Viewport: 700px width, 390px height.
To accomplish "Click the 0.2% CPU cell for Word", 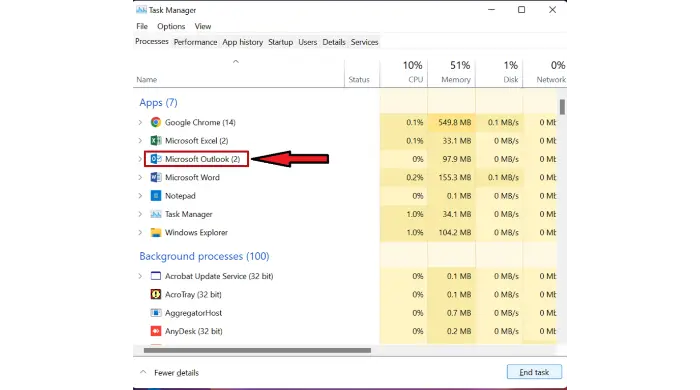I will tap(404, 177).
